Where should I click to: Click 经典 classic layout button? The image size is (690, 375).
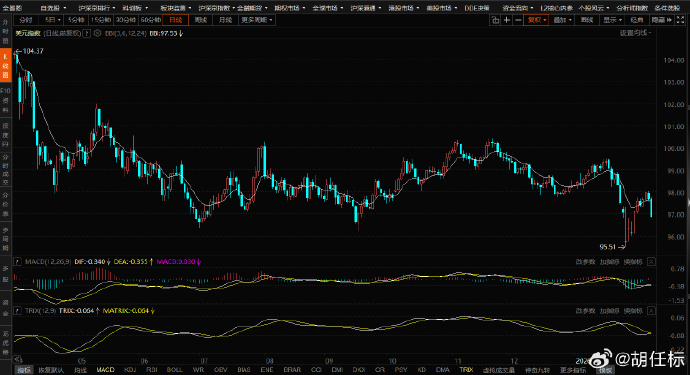(637, 20)
